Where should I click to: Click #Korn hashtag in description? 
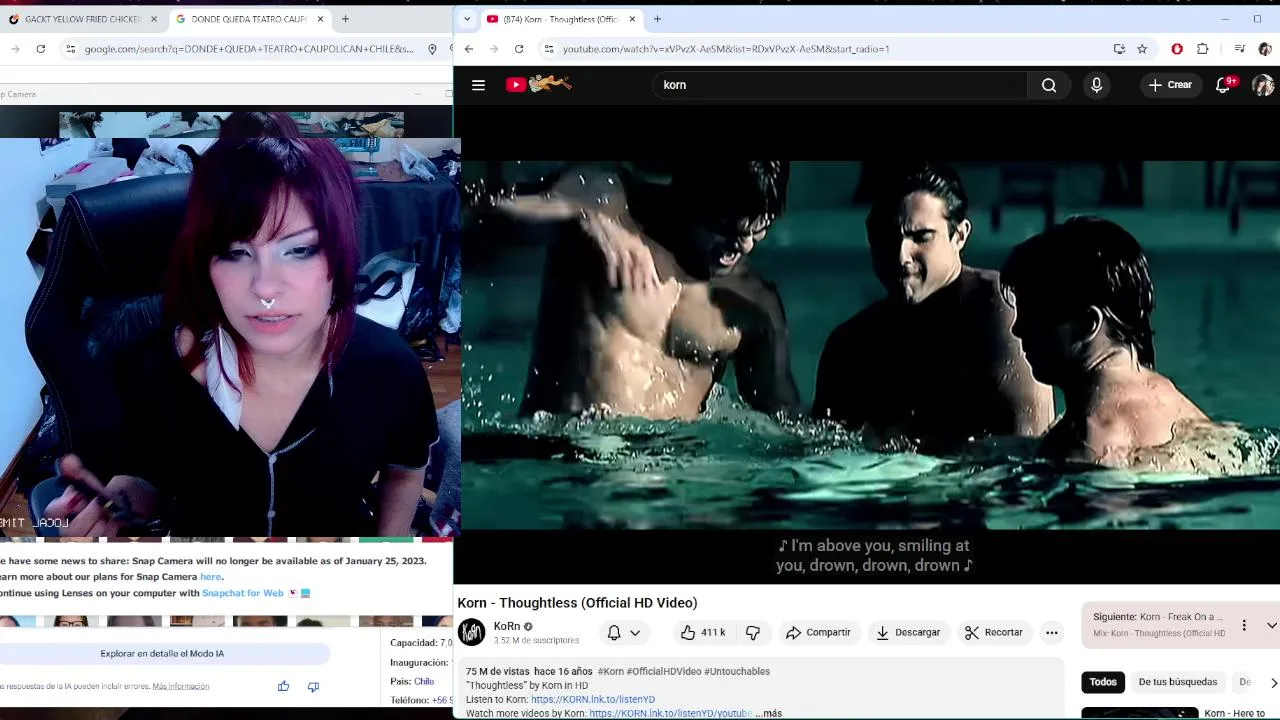point(611,671)
